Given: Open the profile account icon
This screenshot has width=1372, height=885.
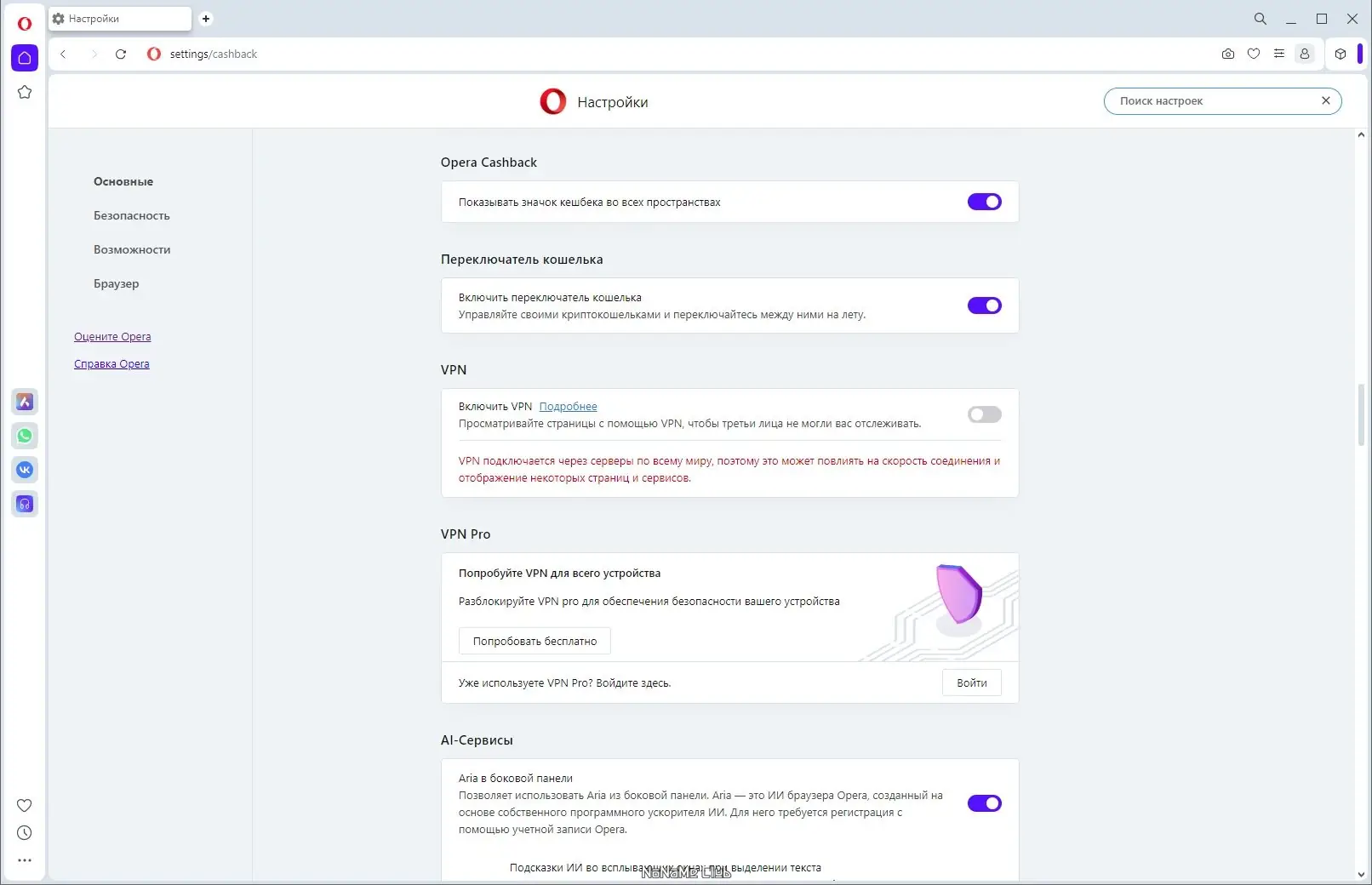Looking at the screenshot, I should coord(1305,54).
